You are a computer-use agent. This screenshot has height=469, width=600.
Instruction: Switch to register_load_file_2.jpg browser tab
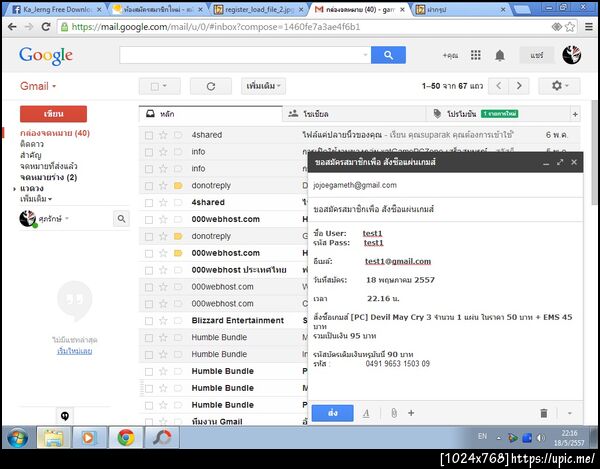tap(259, 10)
